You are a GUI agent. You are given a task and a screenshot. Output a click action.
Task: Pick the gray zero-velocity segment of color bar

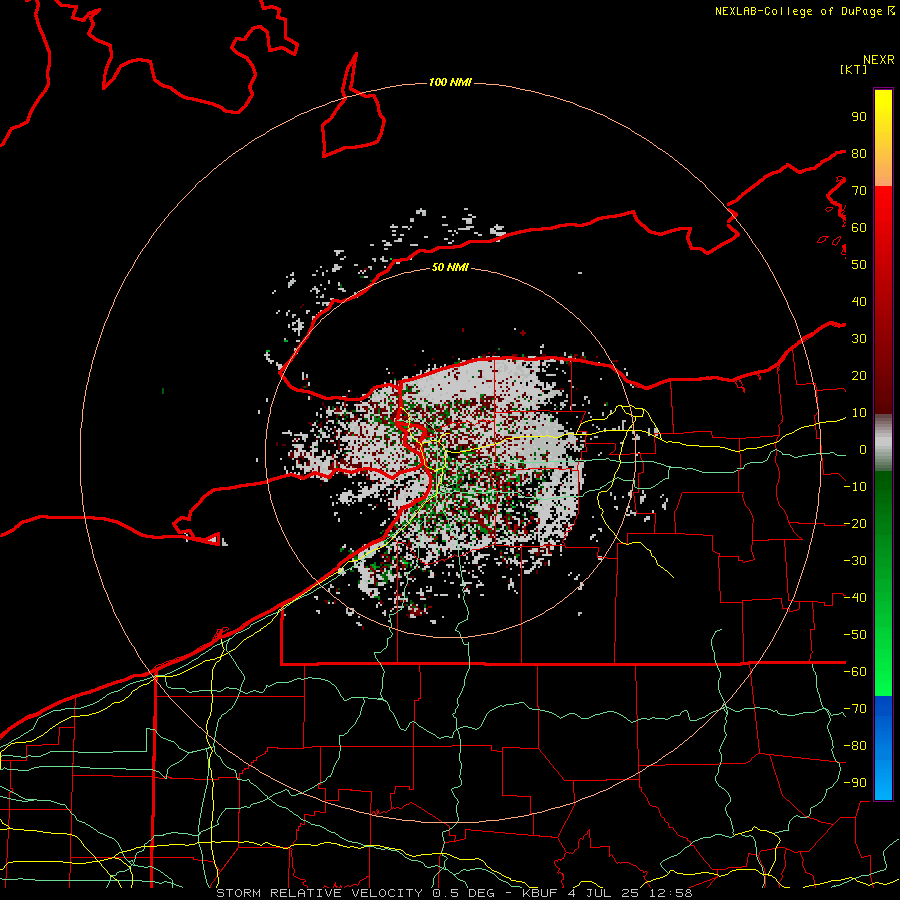point(883,443)
